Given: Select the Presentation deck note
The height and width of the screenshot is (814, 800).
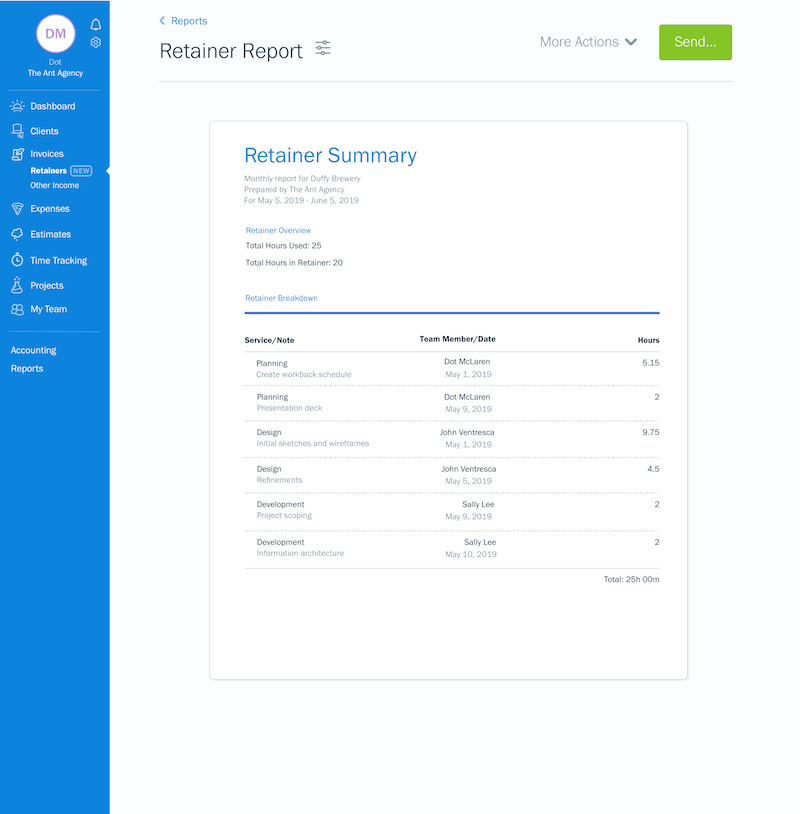Looking at the screenshot, I should tap(289, 408).
